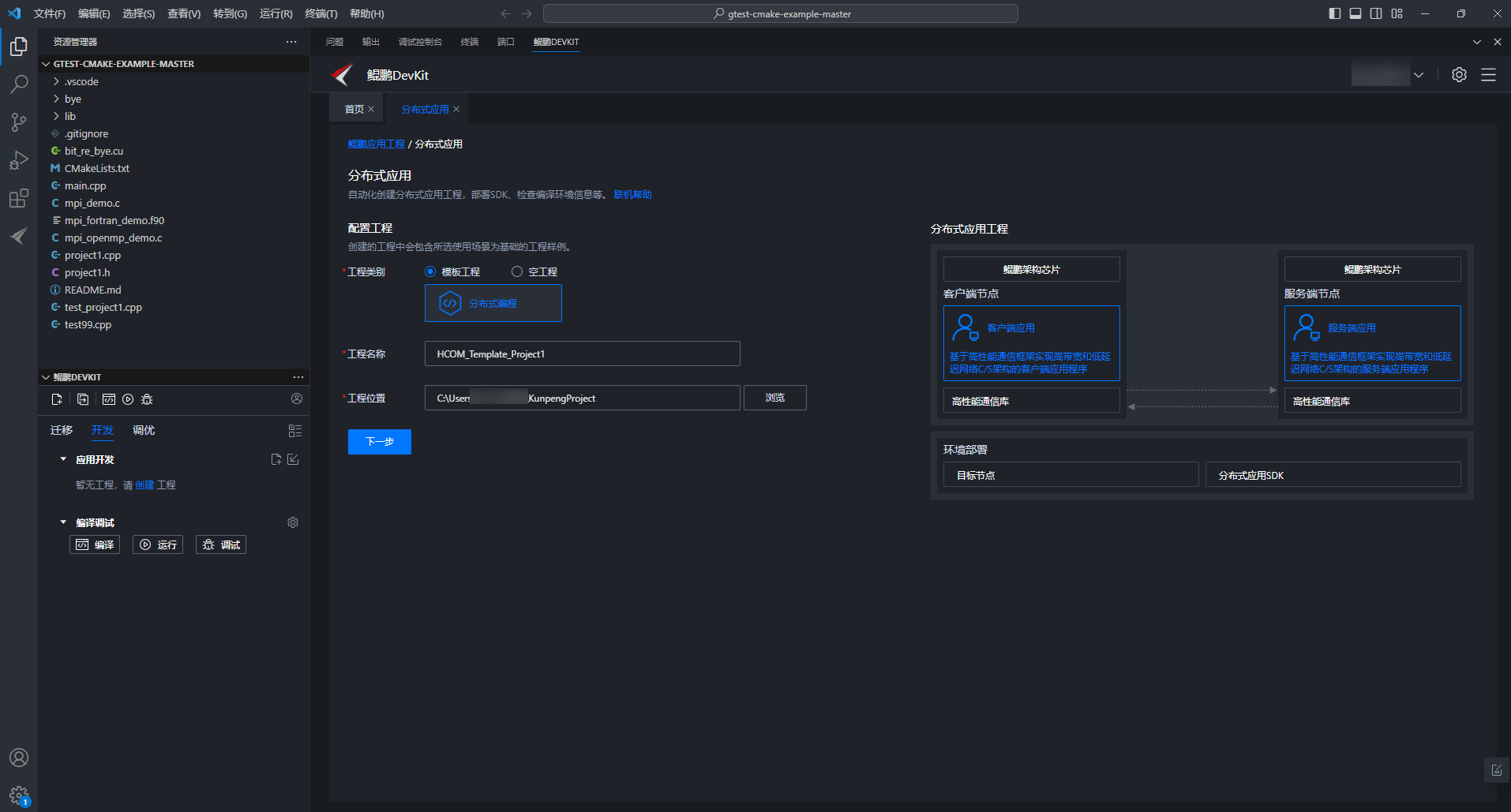The image size is (1511, 812).
Task: Click 编译 button in 编译调试
Action: [95, 544]
